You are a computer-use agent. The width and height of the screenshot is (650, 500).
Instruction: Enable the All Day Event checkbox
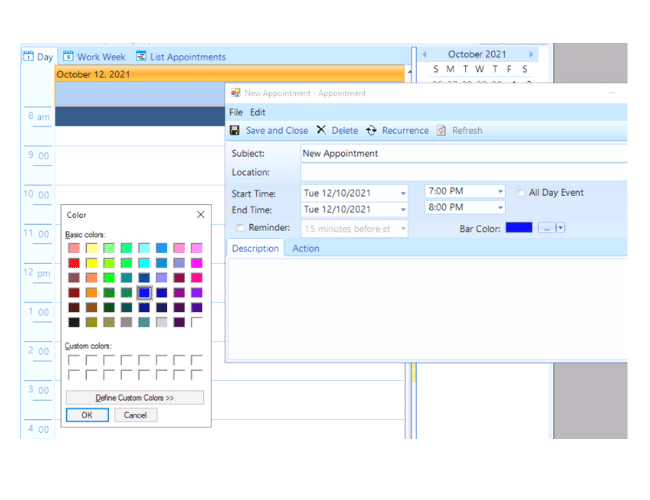click(521, 193)
